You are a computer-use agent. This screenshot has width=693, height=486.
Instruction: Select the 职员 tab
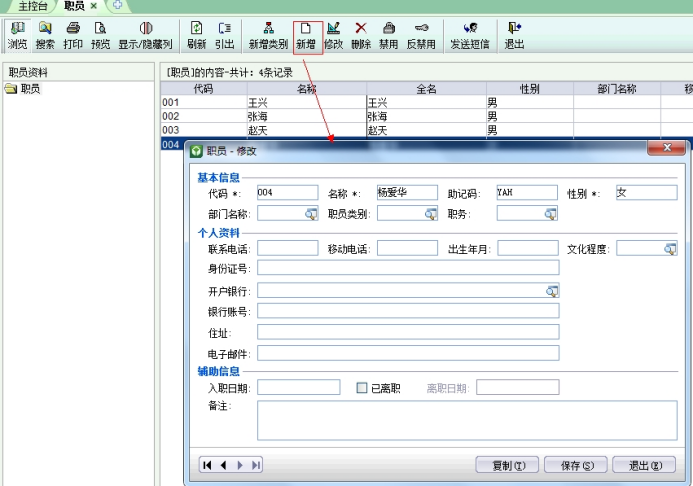coord(74,6)
